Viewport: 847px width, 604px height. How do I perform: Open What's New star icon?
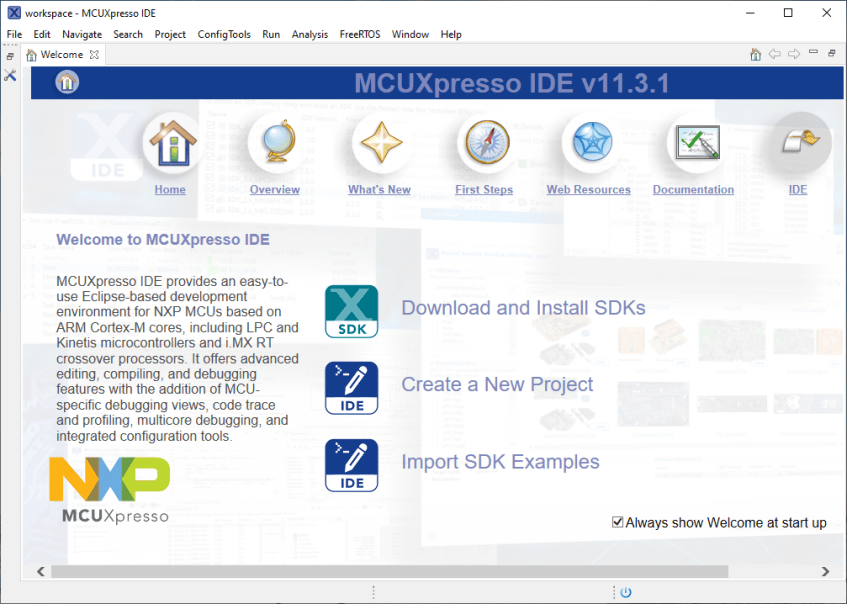pyautogui.click(x=379, y=143)
